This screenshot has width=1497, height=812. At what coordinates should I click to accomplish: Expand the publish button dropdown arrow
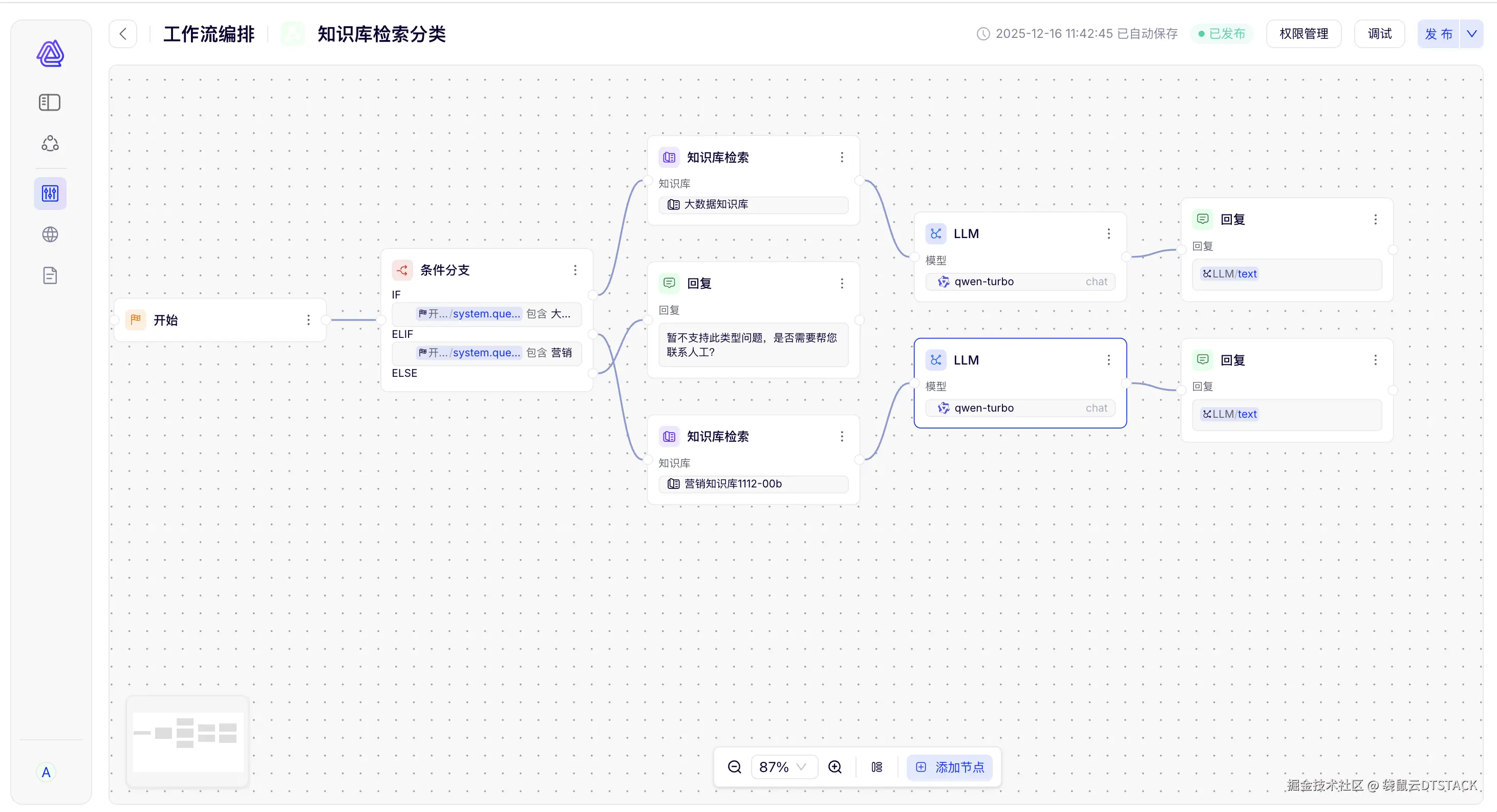tap(1471, 34)
